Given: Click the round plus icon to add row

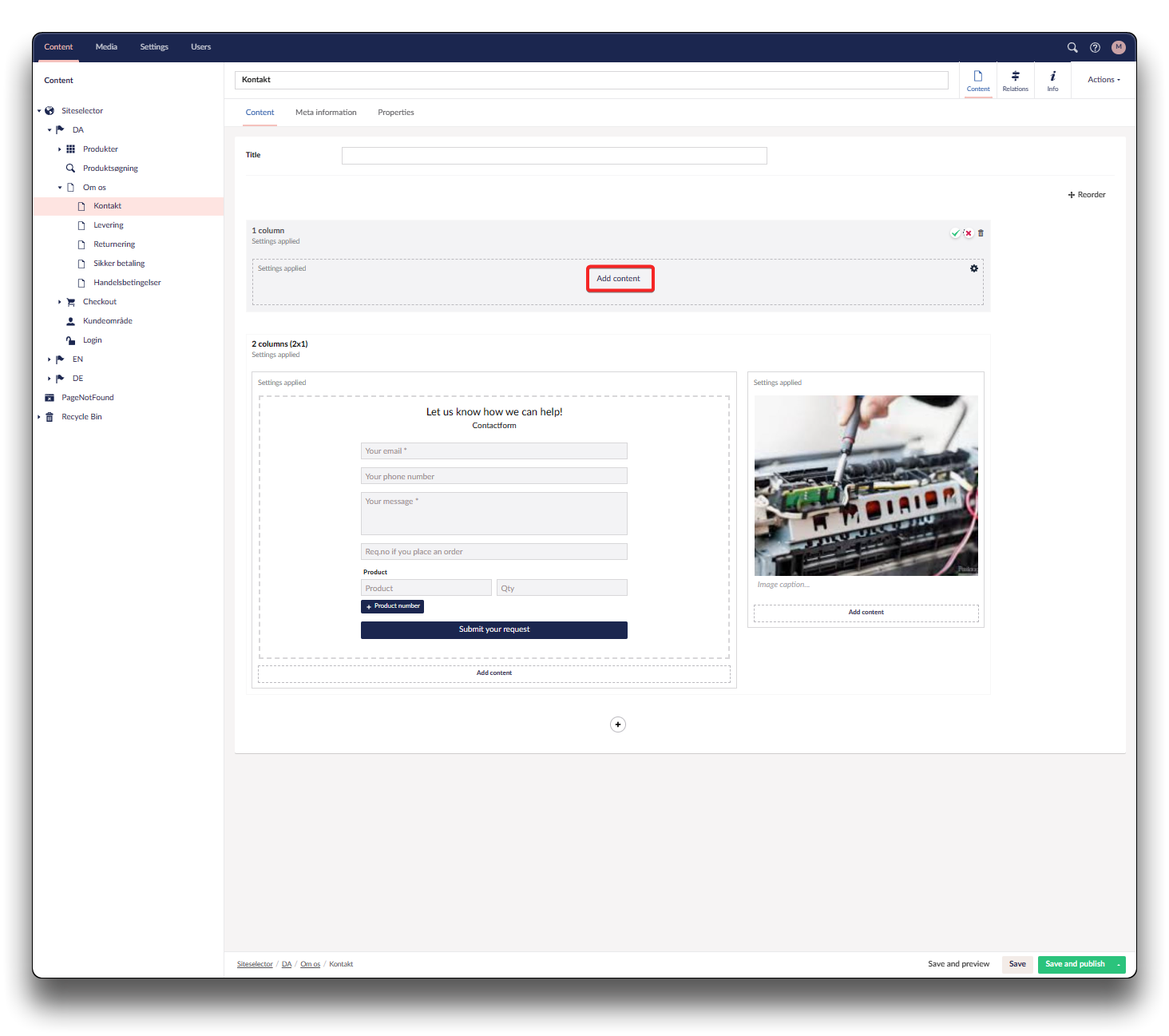Looking at the screenshot, I should [x=617, y=724].
